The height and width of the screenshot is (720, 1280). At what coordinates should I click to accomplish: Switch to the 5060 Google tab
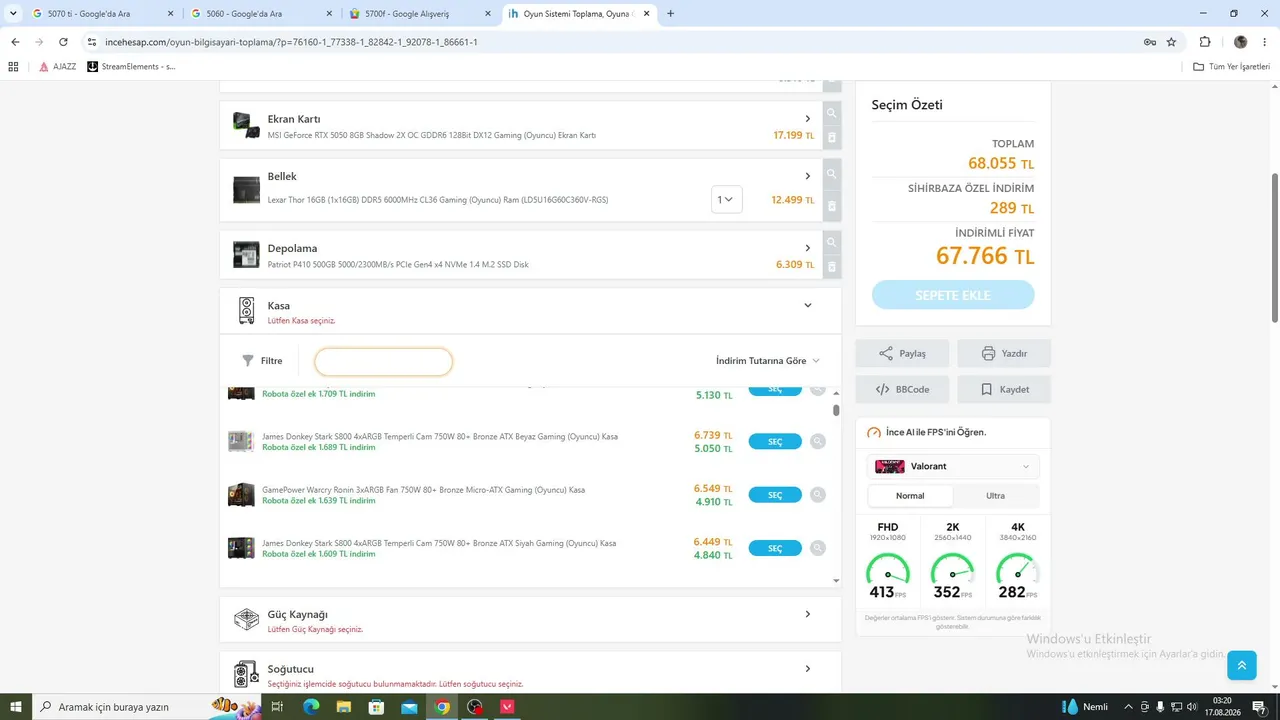[x=260, y=14]
